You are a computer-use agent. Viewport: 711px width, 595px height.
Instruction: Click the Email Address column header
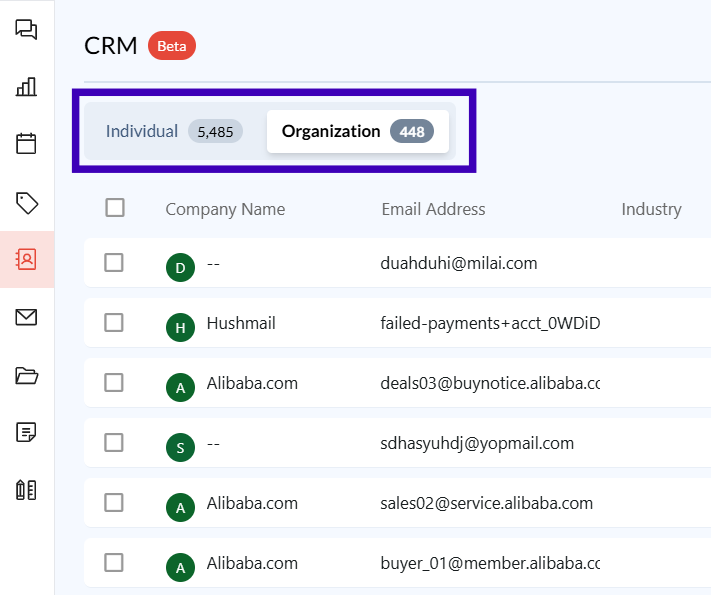[x=433, y=209]
